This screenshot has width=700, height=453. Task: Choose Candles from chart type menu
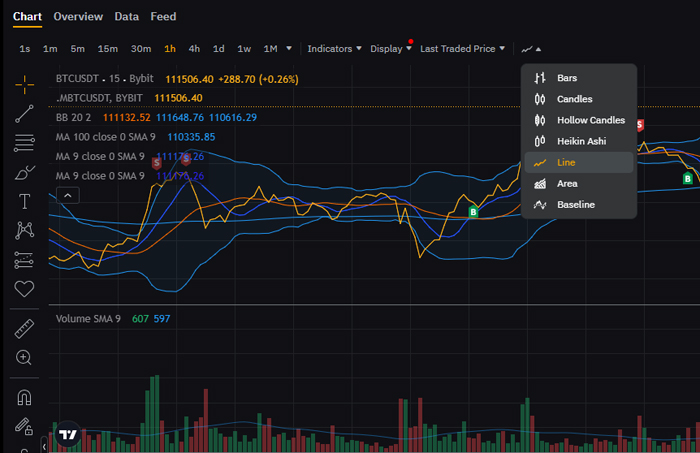(x=579, y=99)
